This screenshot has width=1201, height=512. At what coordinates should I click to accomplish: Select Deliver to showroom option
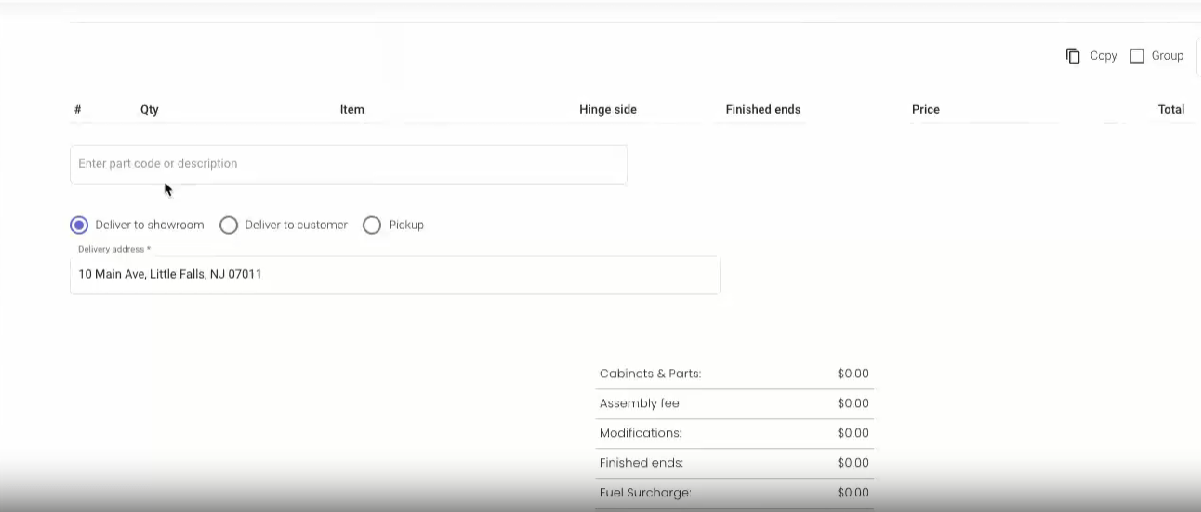click(79, 225)
